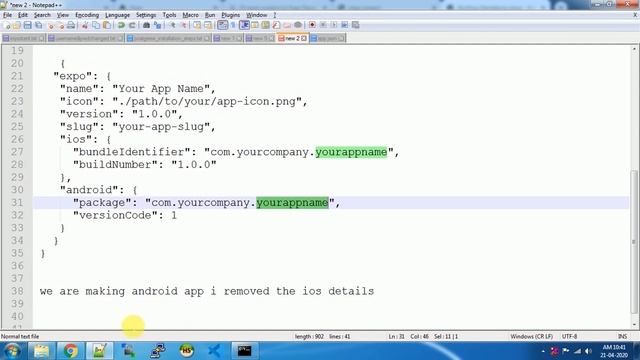
Task: Open Find with the binoculars icon
Action: [146, 25]
